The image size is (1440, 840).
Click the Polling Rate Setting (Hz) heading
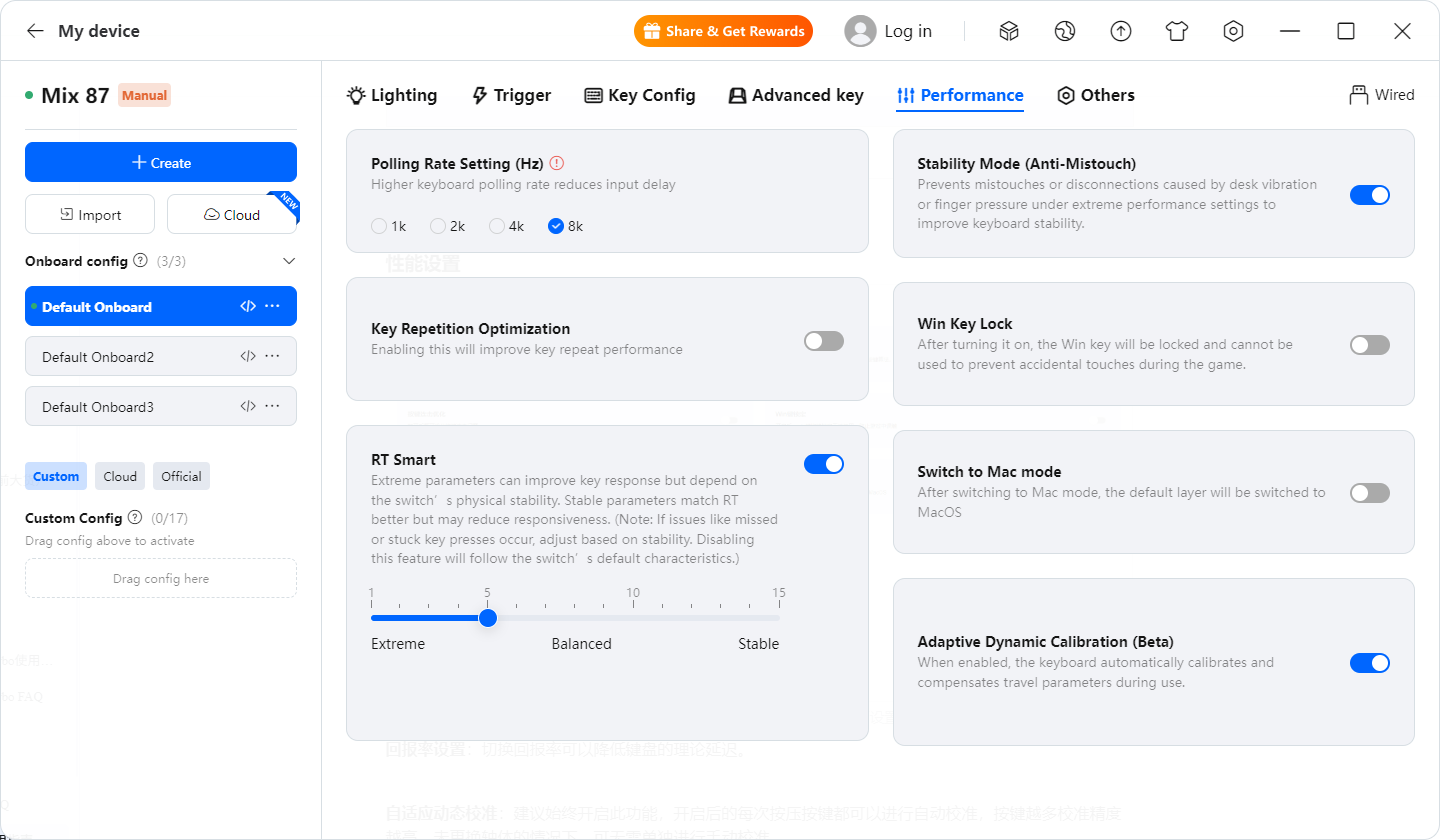point(456,163)
